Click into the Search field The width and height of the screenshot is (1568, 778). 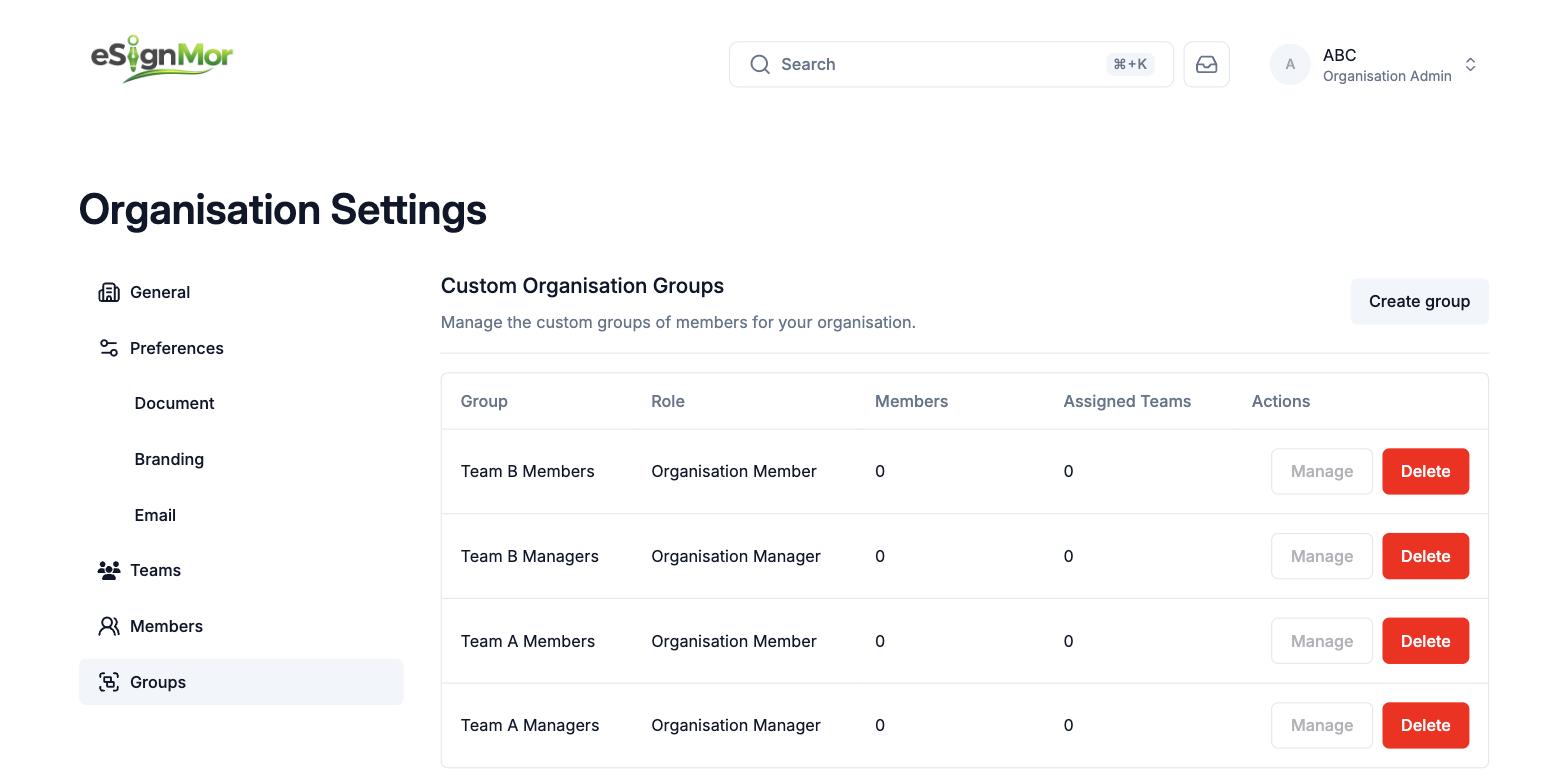pos(951,64)
